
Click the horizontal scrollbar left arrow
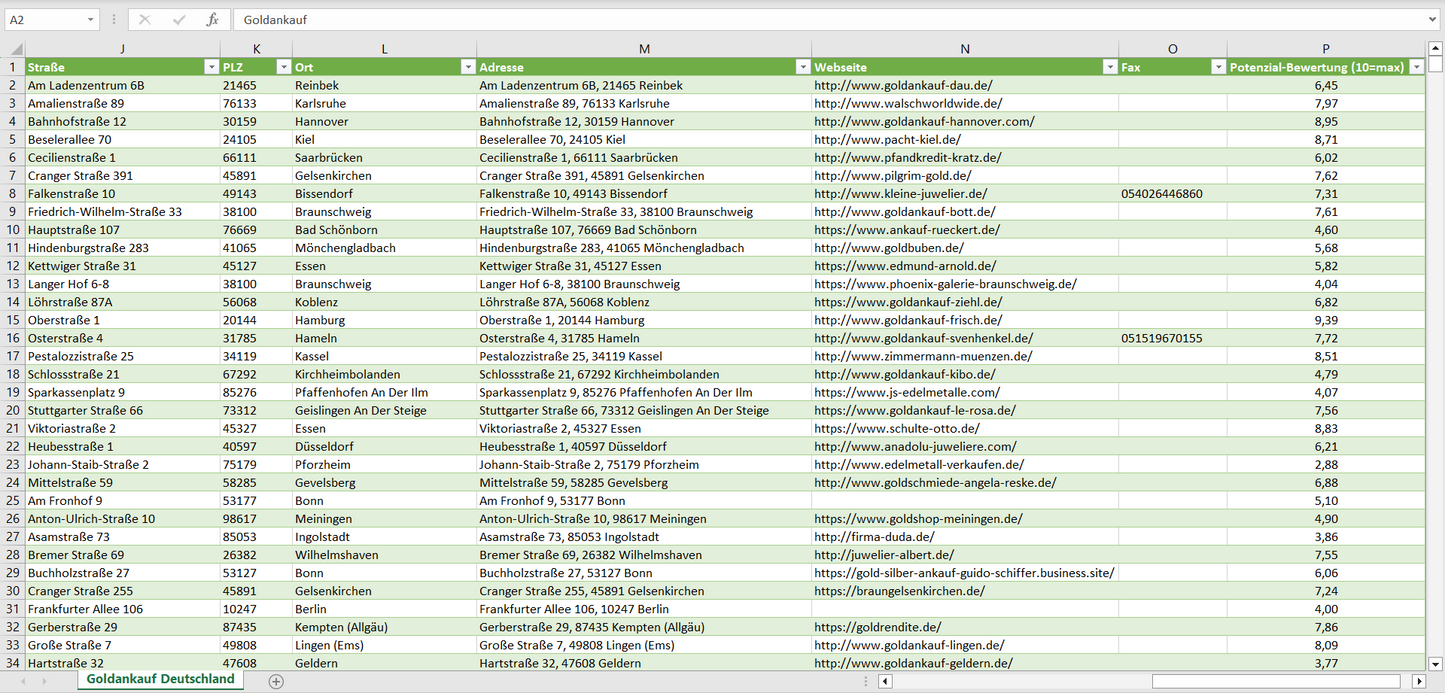point(884,681)
